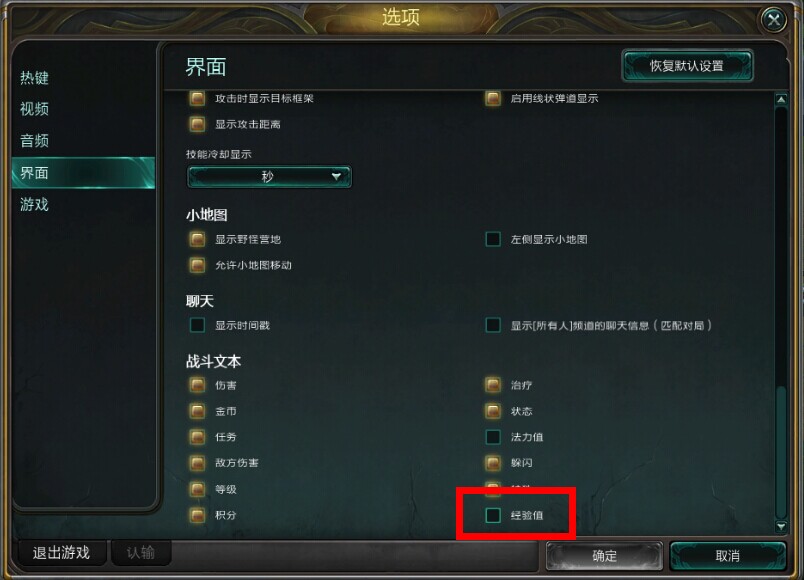Toggle the 金币 combat text checkbox
Viewport: 804px width, 580px height.
pyautogui.click(x=197, y=410)
